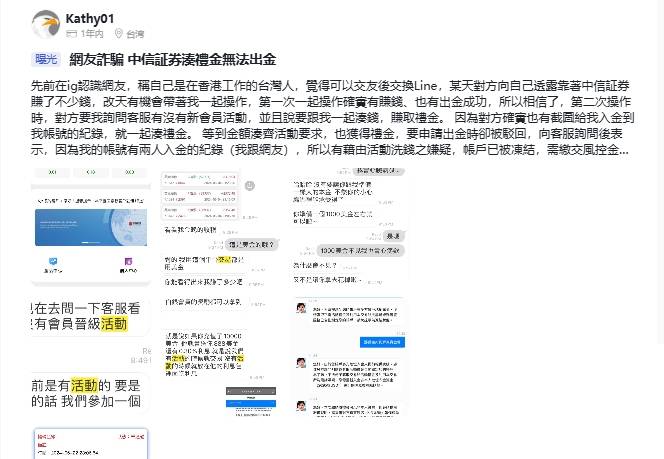664x459 pixels.
Task: Open the Kathy01 username link
Action: click(90, 18)
